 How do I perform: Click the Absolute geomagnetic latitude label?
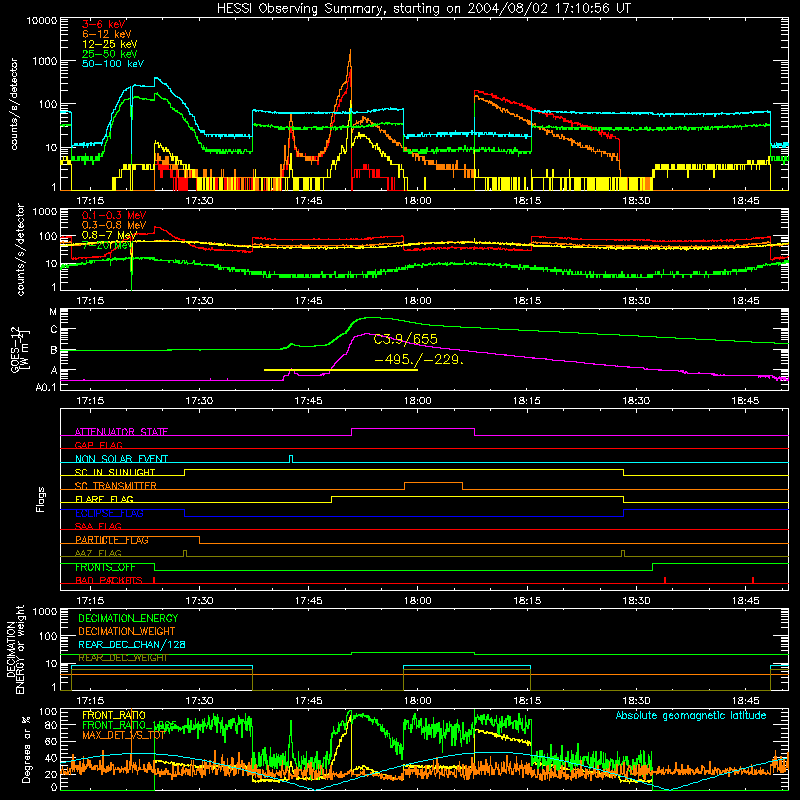coord(691,716)
